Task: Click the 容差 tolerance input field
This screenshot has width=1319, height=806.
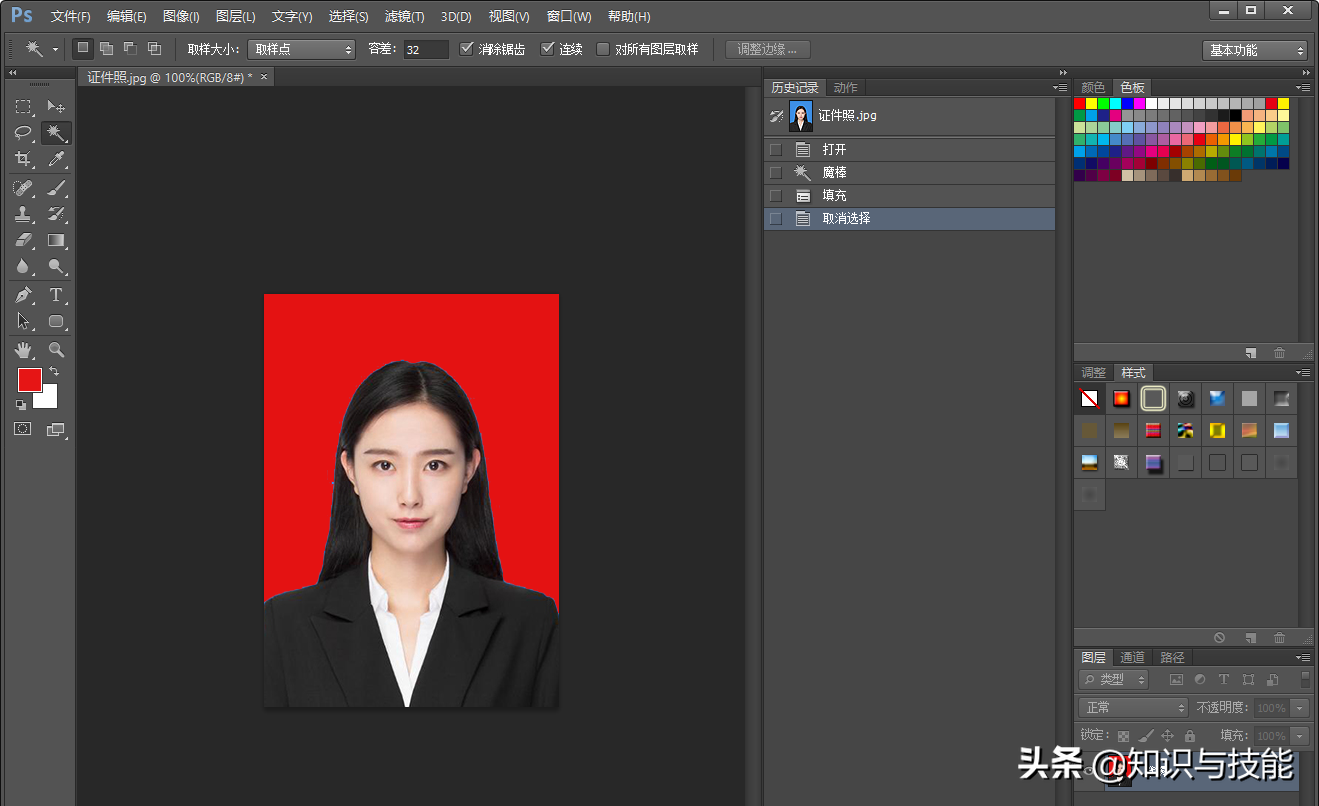Action: [x=425, y=49]
